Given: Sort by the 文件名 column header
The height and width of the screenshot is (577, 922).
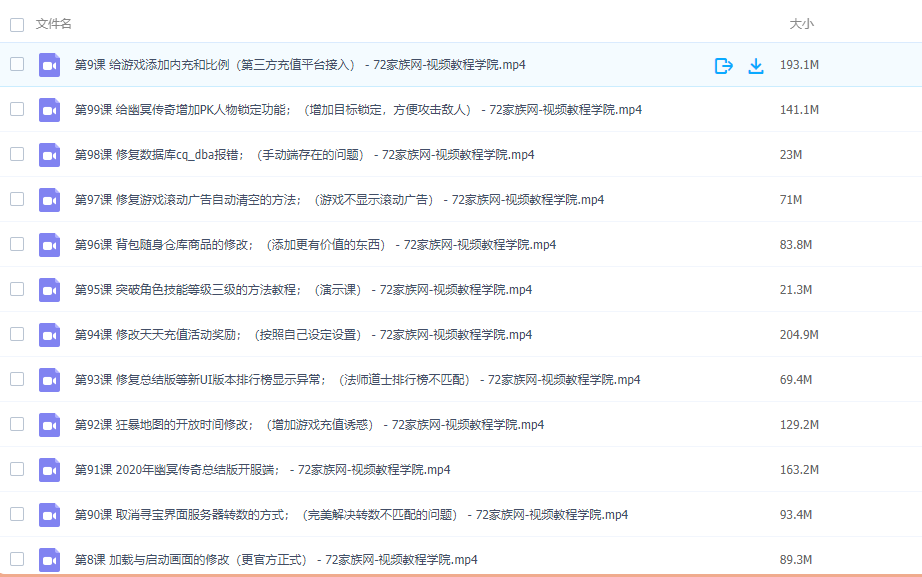Looking at the screenshot, I should coord(53,23).
